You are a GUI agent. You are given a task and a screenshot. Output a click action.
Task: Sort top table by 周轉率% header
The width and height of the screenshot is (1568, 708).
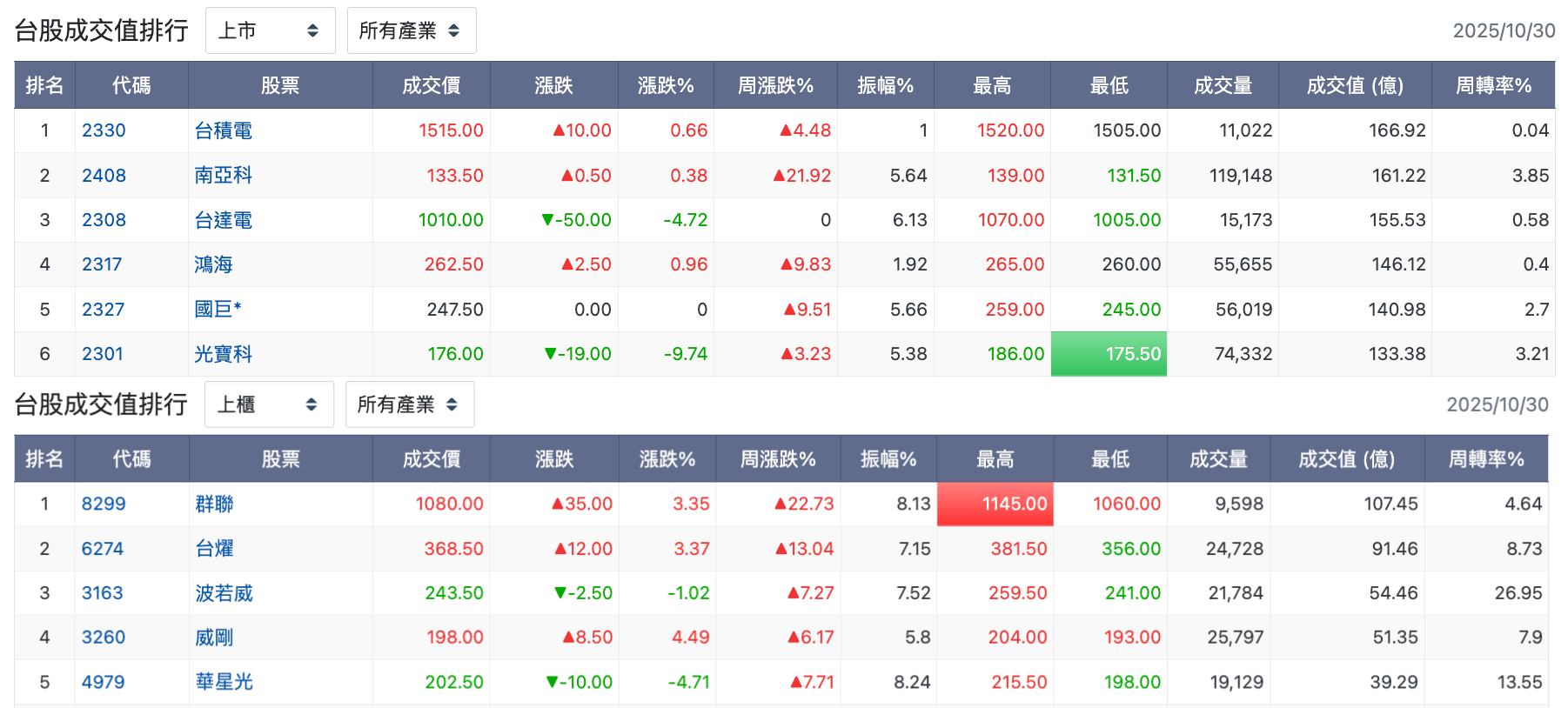coord(1494,85)
